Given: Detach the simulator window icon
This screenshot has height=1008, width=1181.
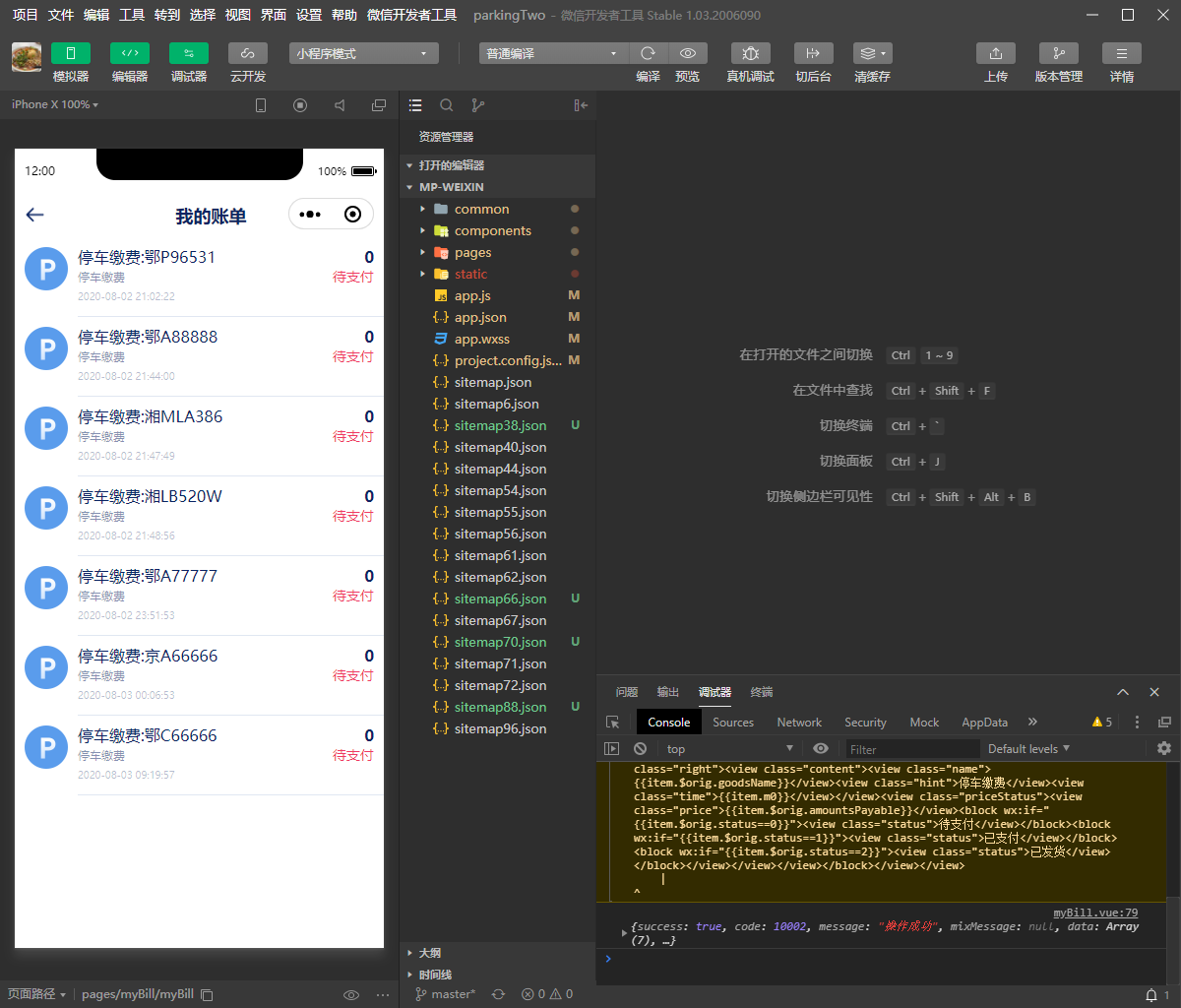Looking at the screenshot, I should [379, 105].
